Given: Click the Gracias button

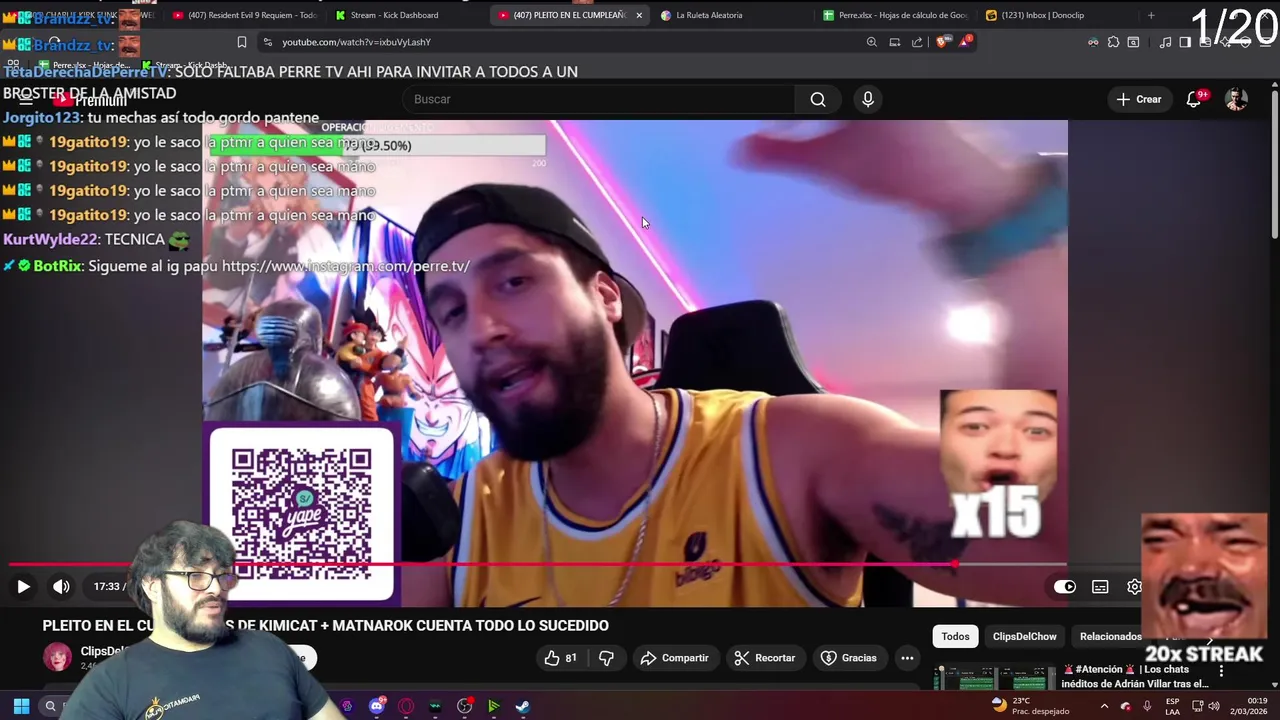Looking at the screenshot, I should (x=849, y=658).
